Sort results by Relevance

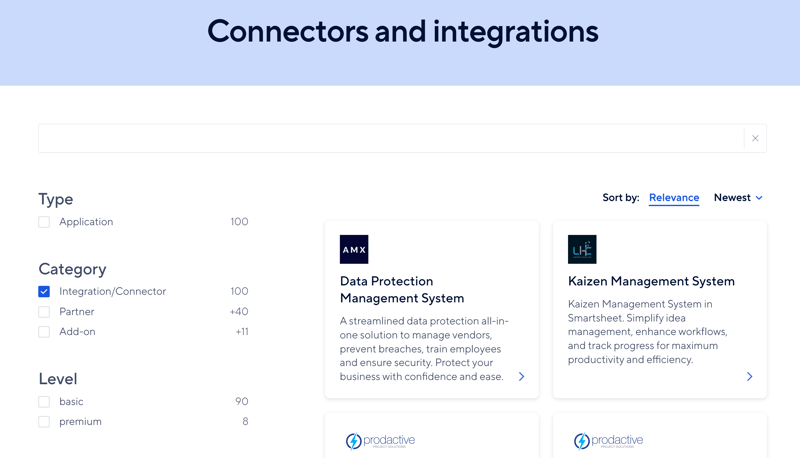[x=674, y=198]
